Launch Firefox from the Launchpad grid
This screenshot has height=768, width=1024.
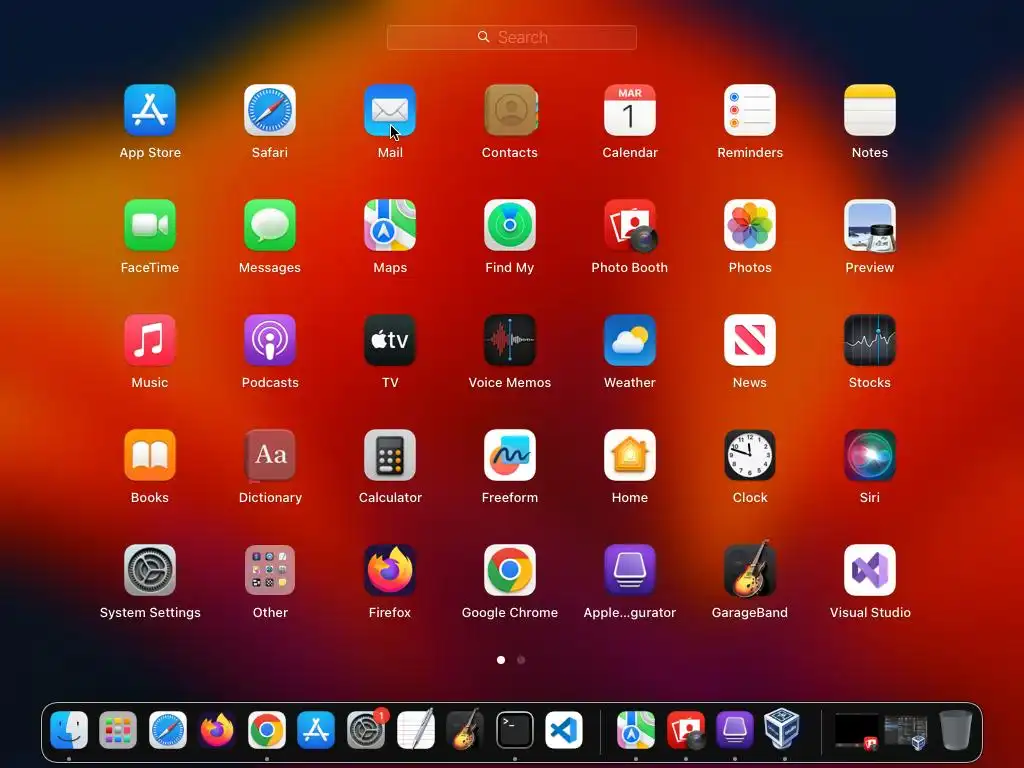click(x=390, y=570)
